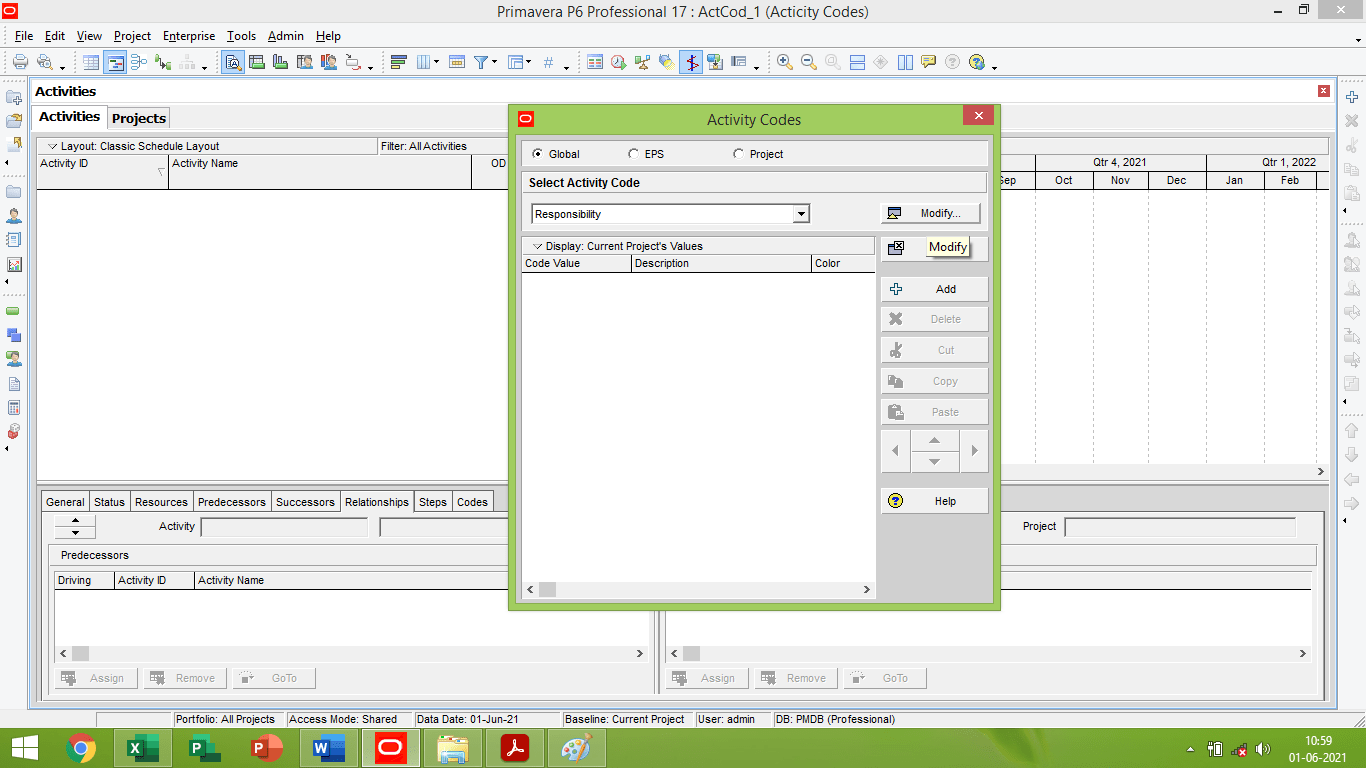Open Tracking chart icon in sidebar

pos(14,265)
